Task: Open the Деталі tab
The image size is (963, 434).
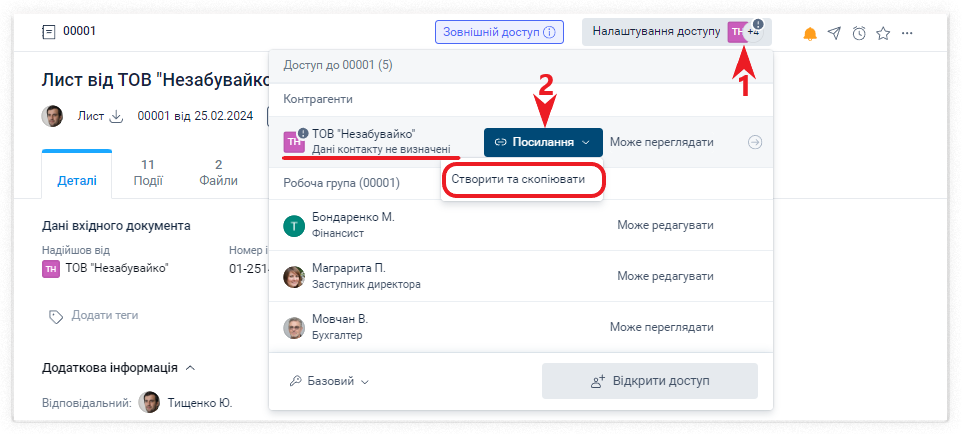Action: [77, 180]
